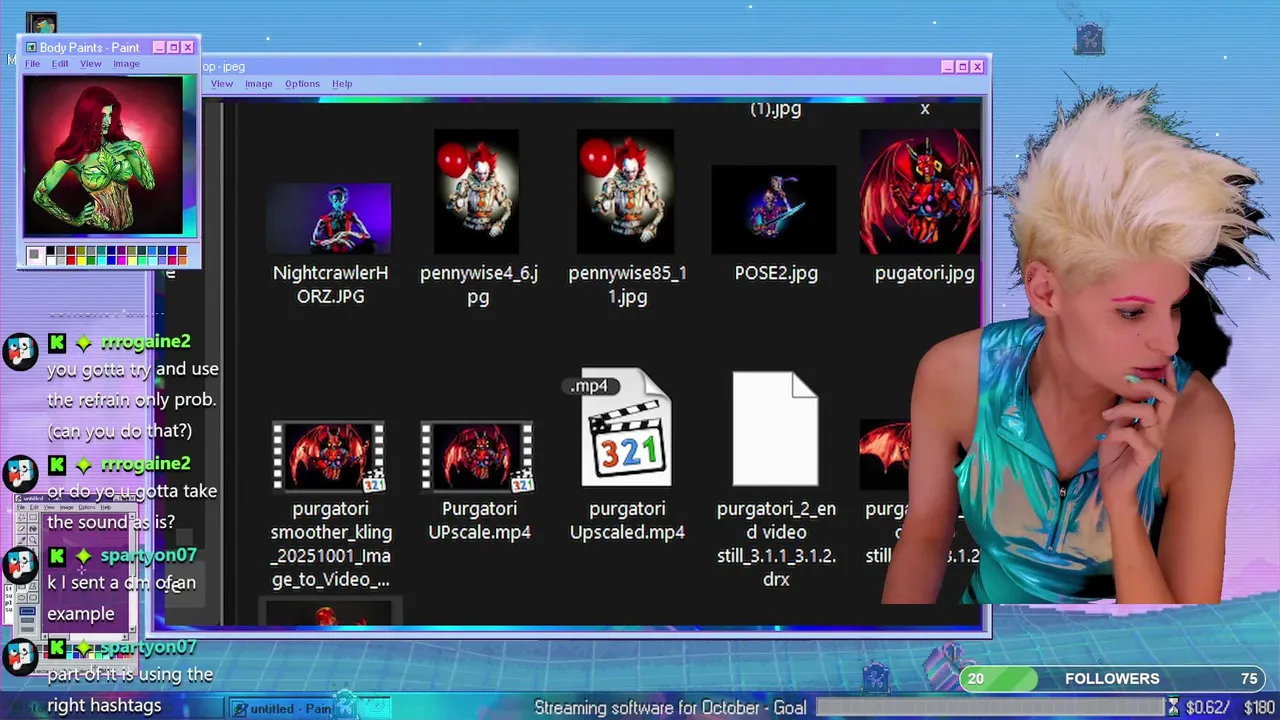The image size is (1280, 720).
Task: Select NightcrawlerHORZ.JPG thumbnail
Action: (x=330, y=217)
